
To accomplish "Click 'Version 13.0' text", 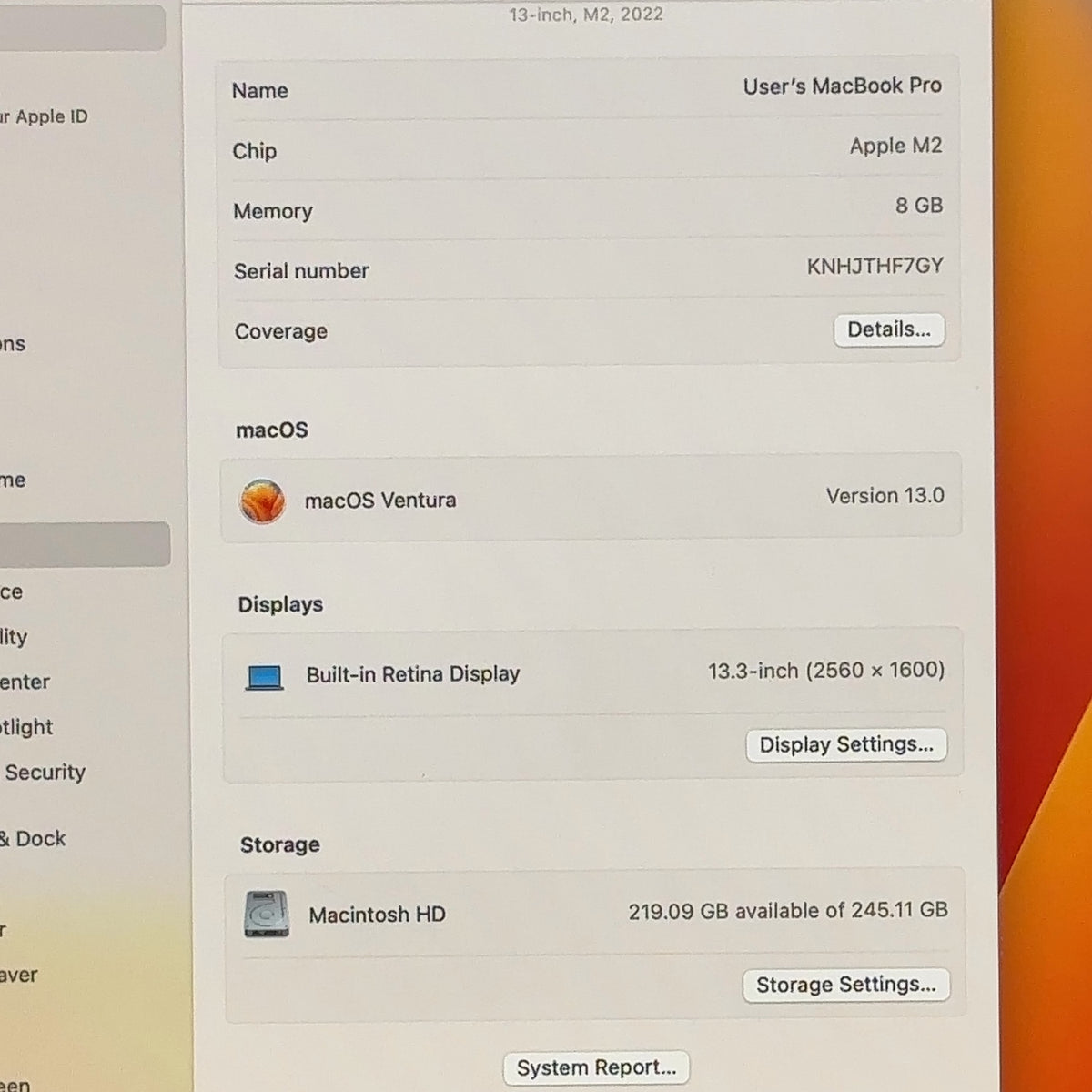I will (x=885, y=496).
